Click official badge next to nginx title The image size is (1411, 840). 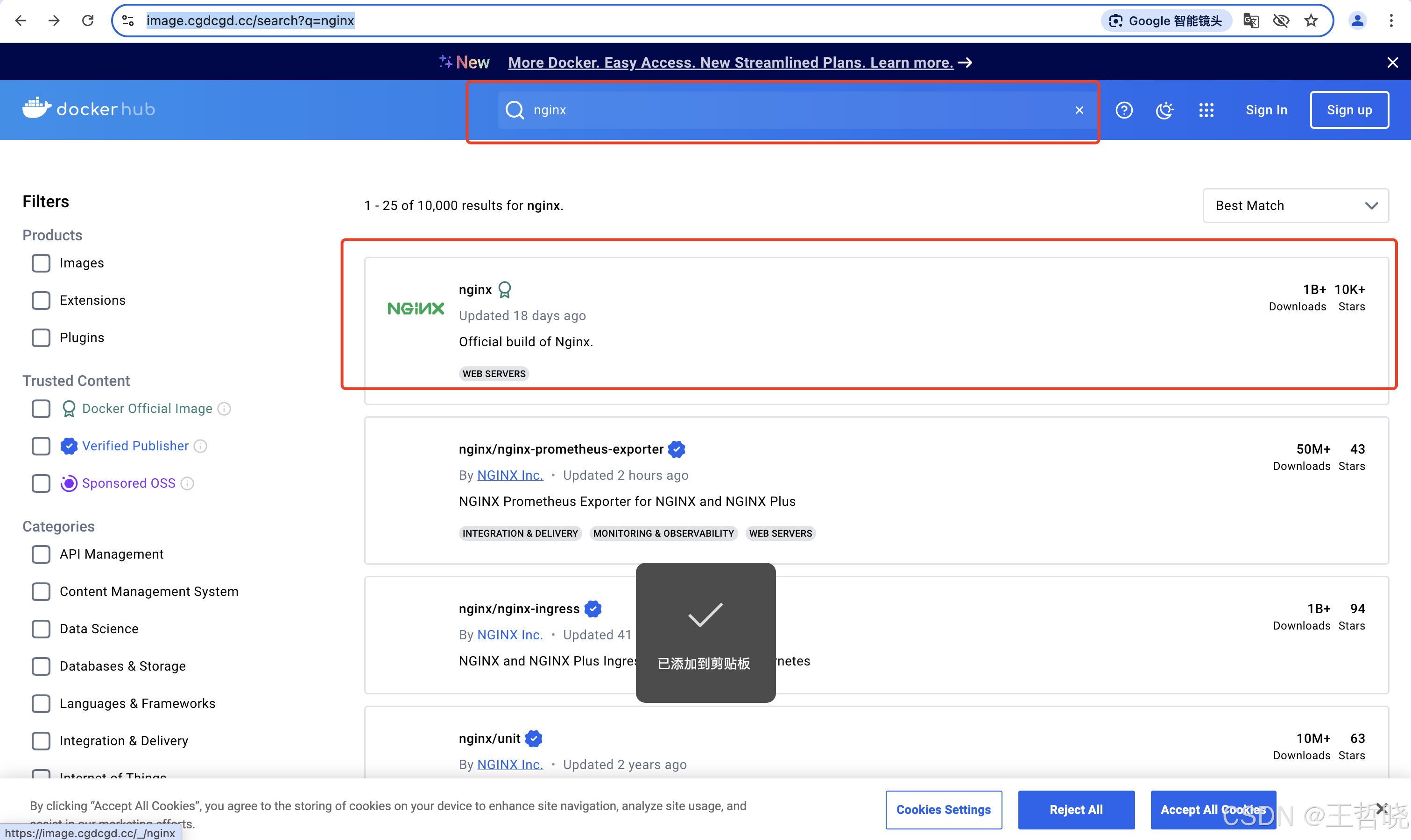click(504, 290)
